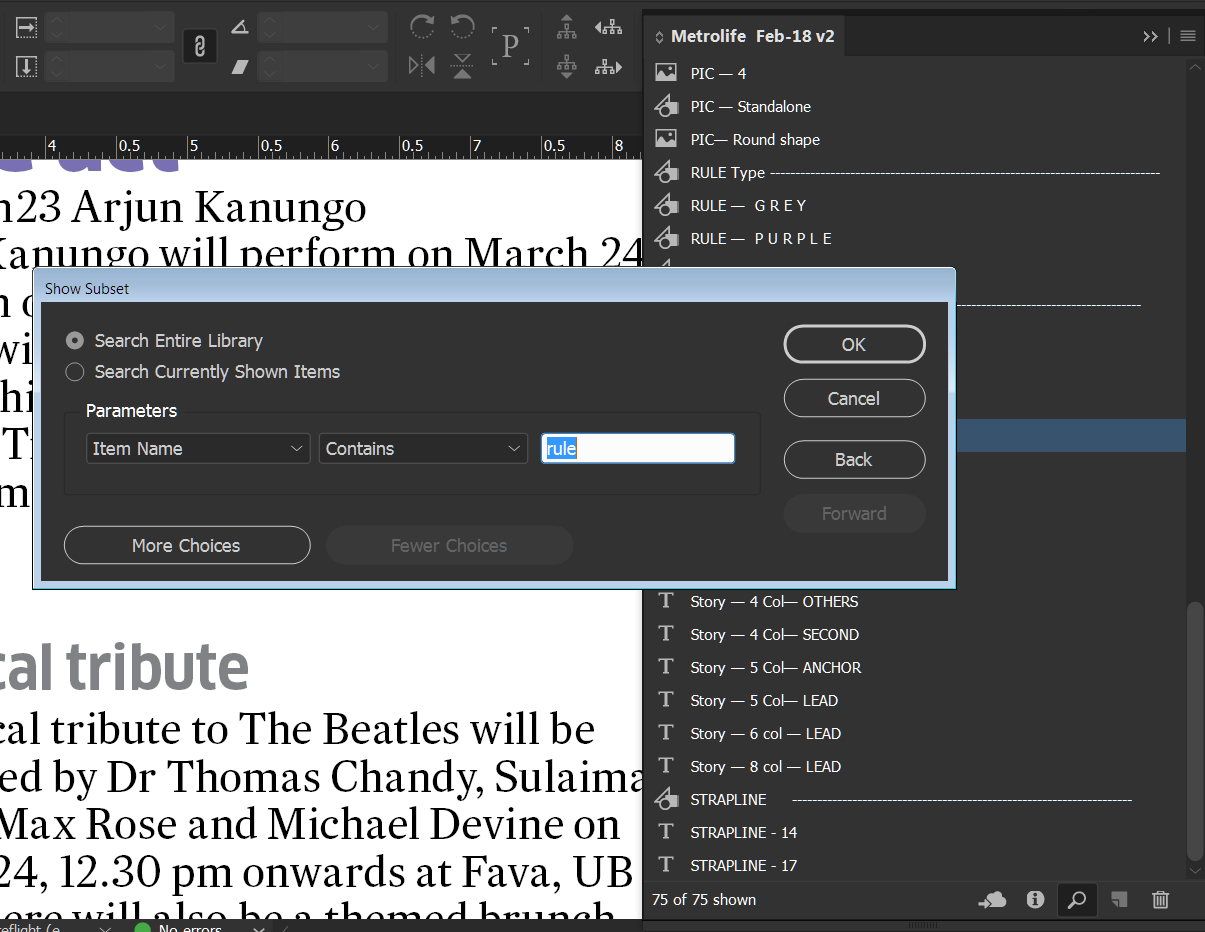Click the Forward button in Show Subset

click(x=854, y=513)
